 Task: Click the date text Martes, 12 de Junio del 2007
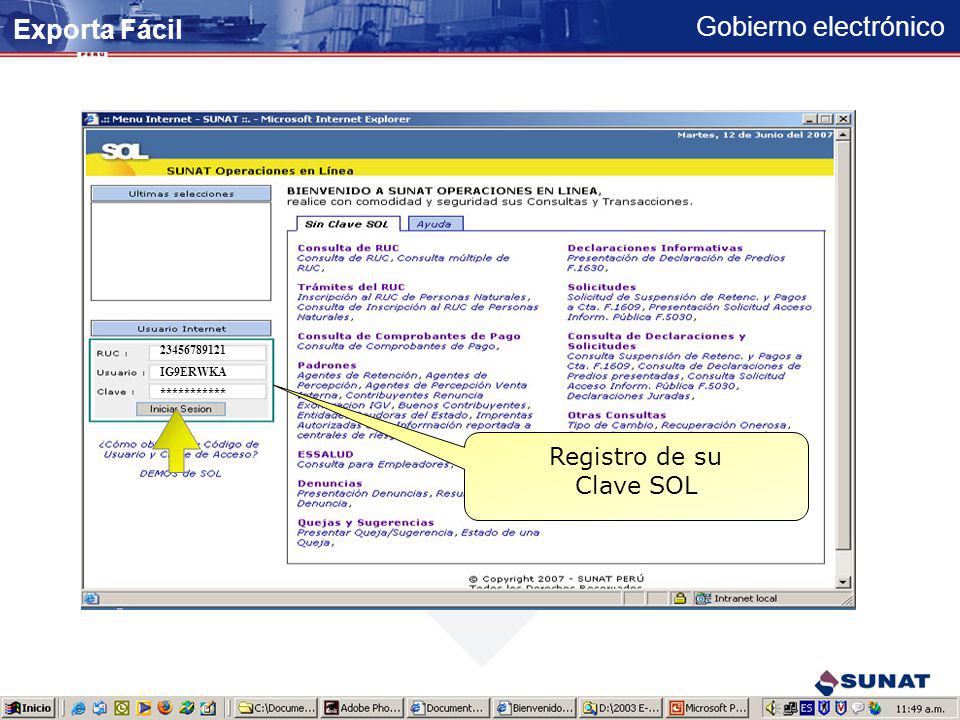tap(754, 135)
